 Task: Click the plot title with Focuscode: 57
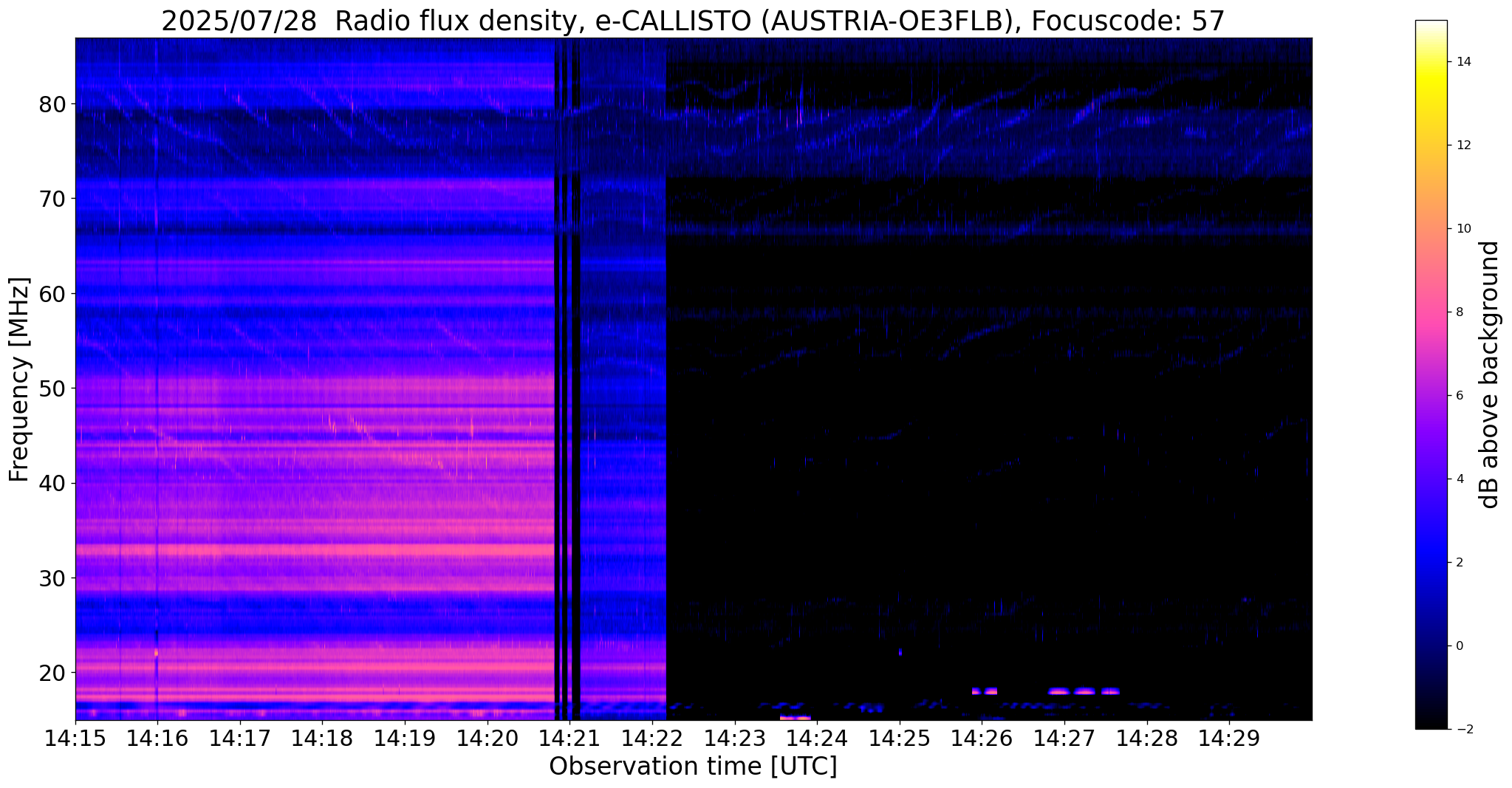pyautogui.click(x=693, y=21)
